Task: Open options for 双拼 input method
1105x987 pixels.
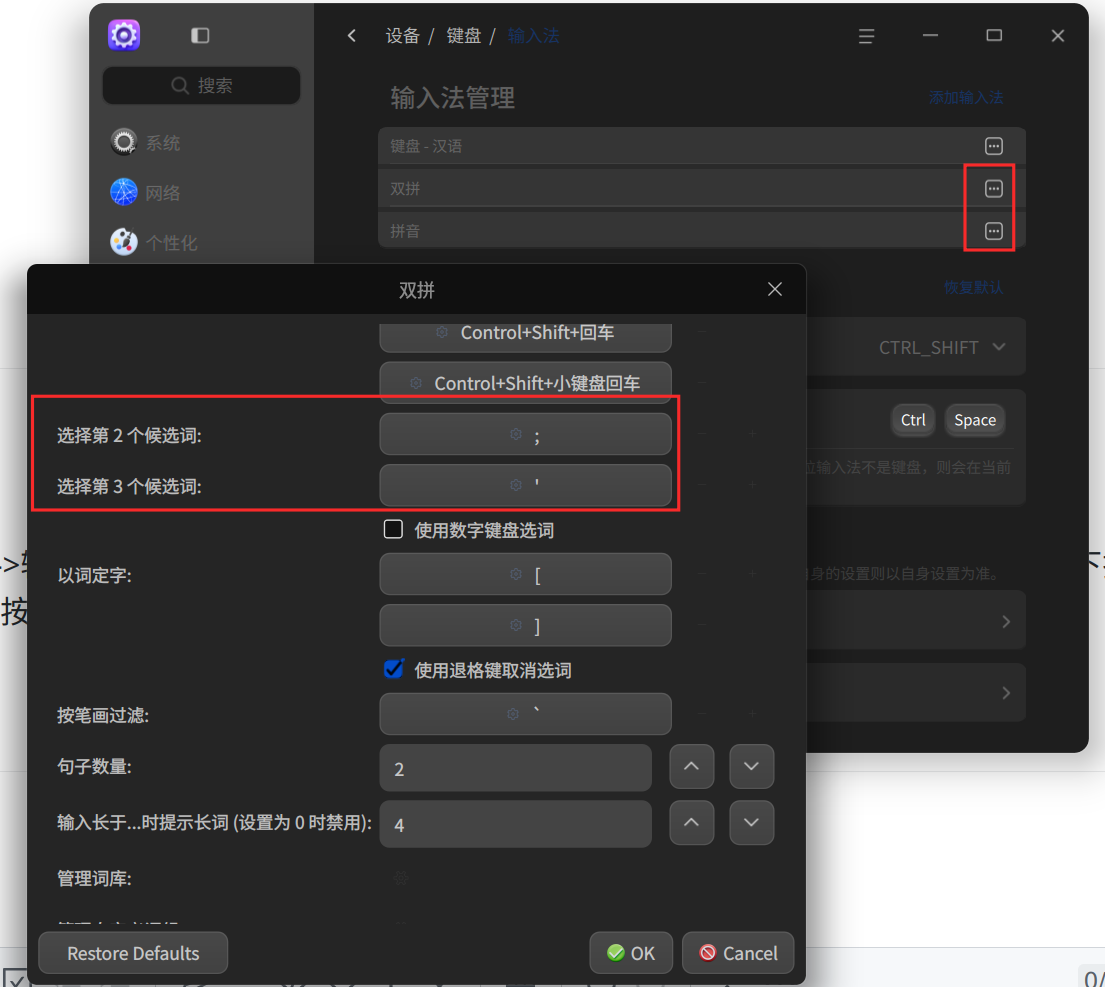Action: click(993, 188)
